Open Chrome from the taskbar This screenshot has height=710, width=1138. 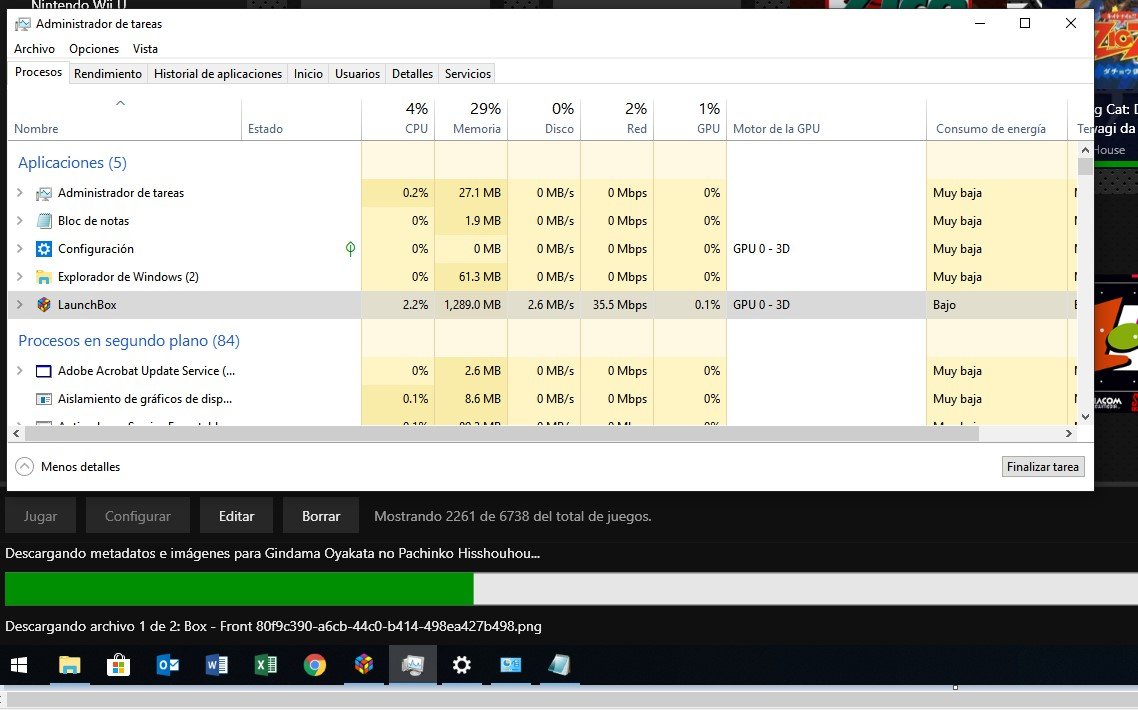[315, 665]
